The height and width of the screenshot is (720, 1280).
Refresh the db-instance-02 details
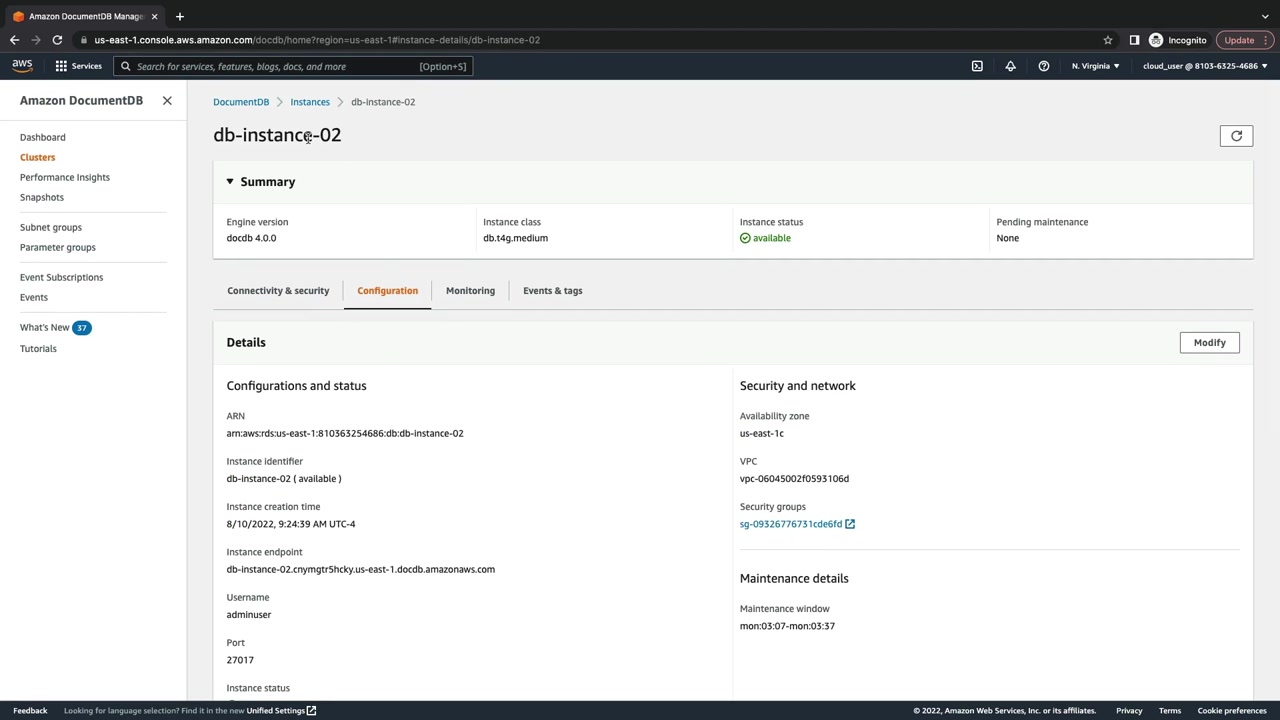(x=1236, y=136)
